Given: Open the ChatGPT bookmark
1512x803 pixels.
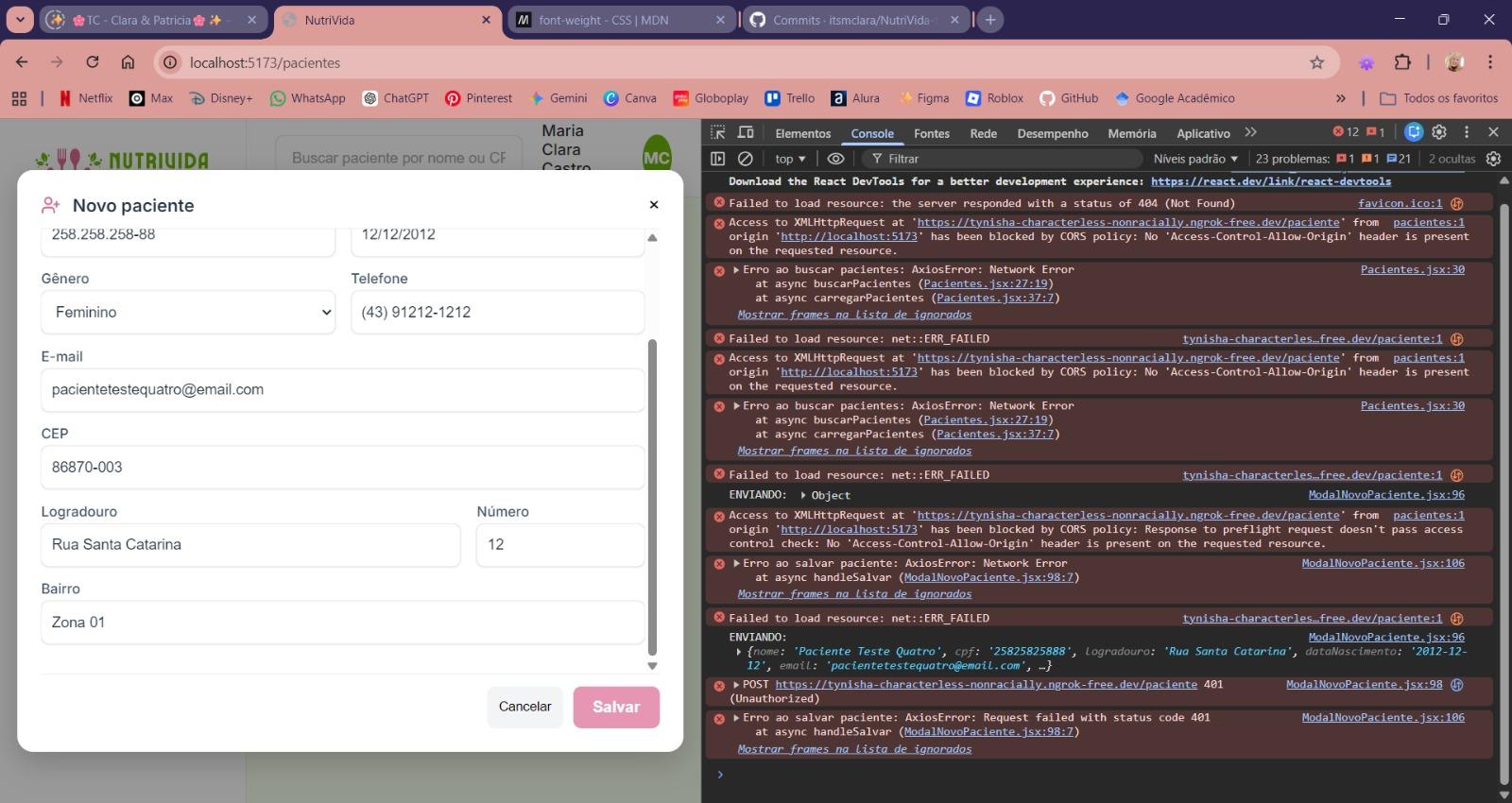Looking at the screenshot, I should tap(395, 98).
